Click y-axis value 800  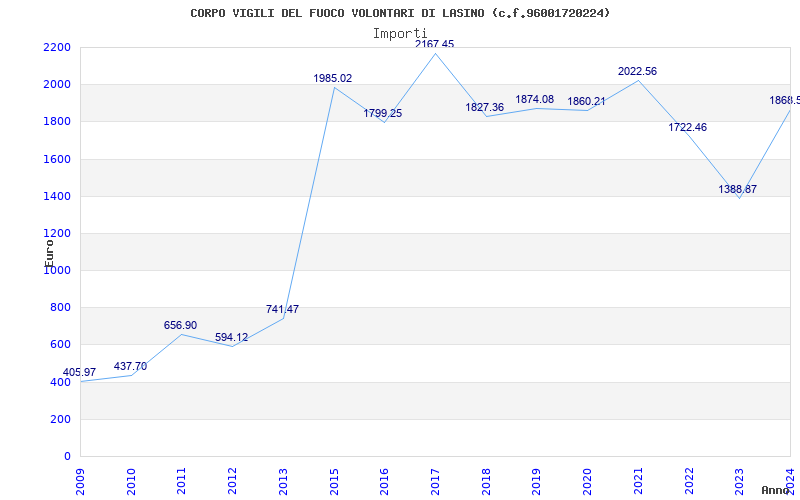click(61, 308)
